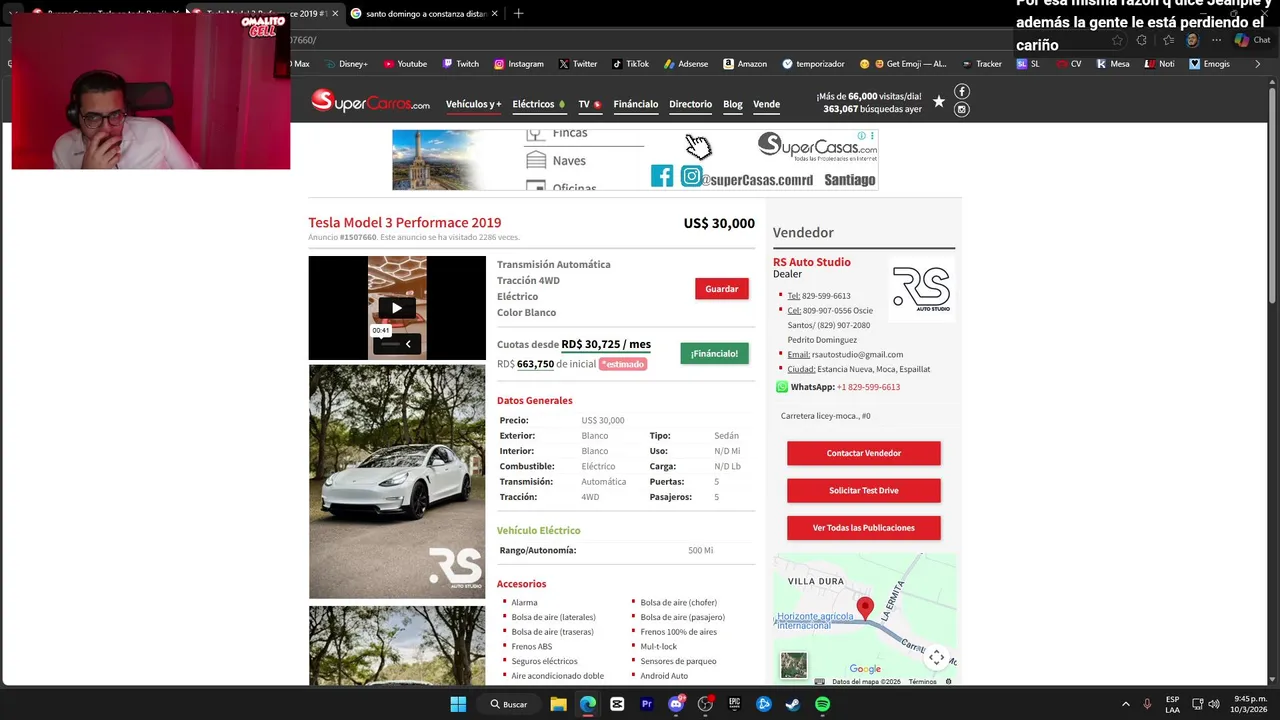
Task: Open Epic Games launcher from taskbar
Action: point(734,704)
